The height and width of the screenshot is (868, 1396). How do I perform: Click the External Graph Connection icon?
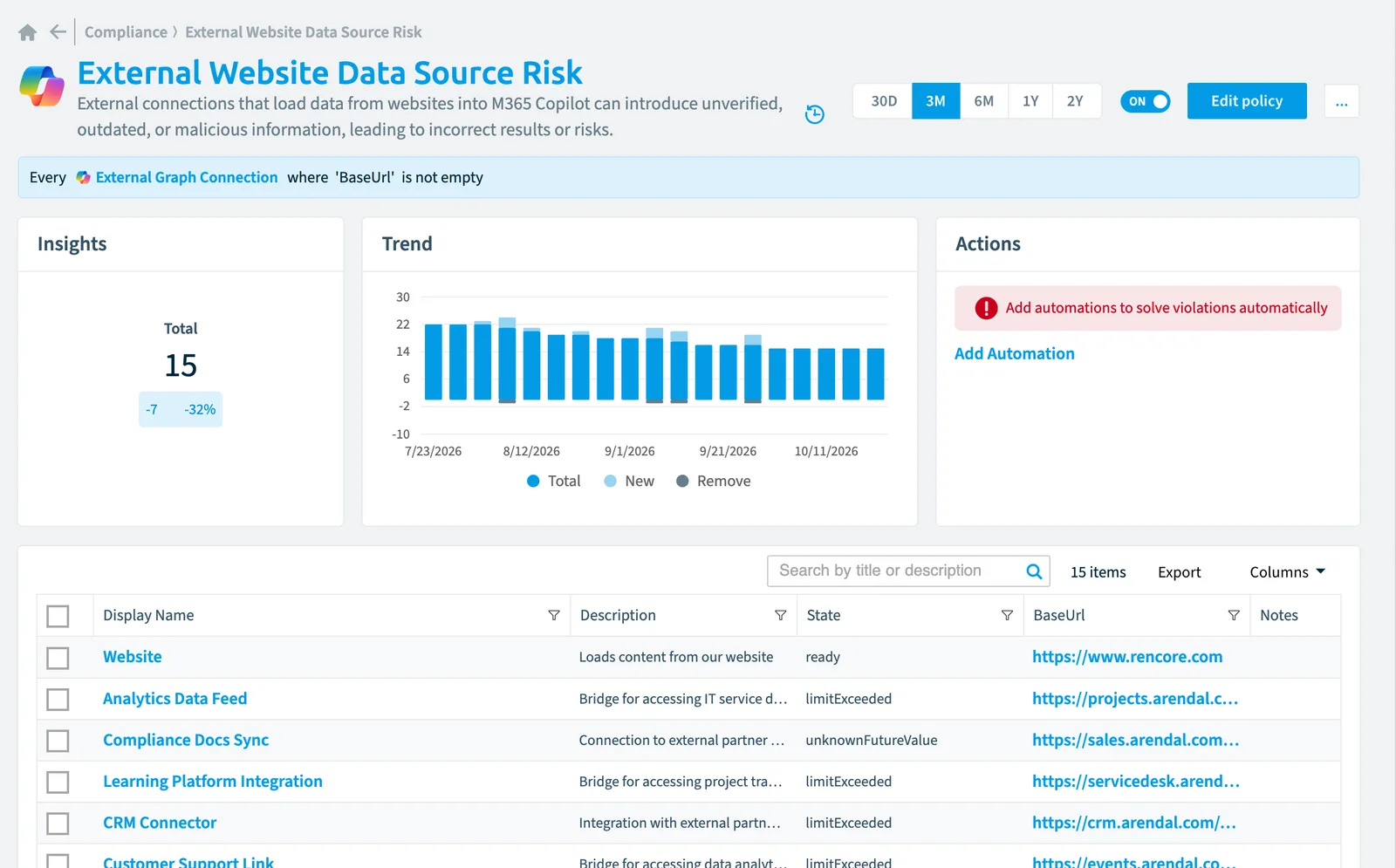coord(83,177)
